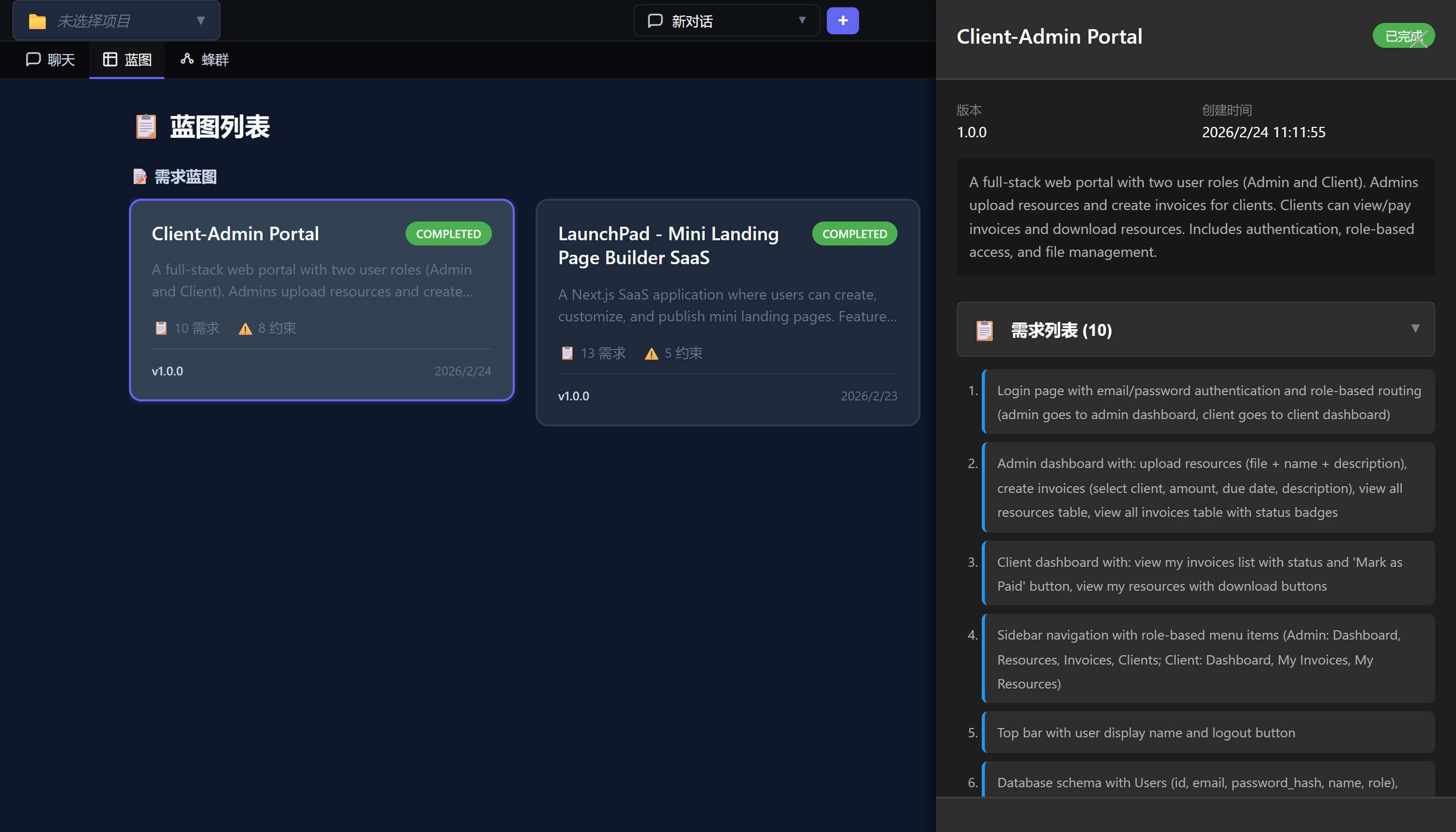1456x832 pixels.
Task: Click the COMPLETED badge on LaunchPad card
Action: tap(854, 233)
